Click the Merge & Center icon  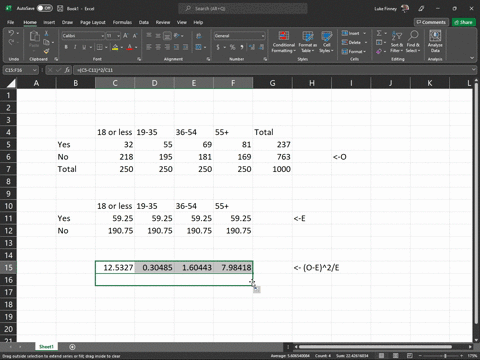coord(198,47)
